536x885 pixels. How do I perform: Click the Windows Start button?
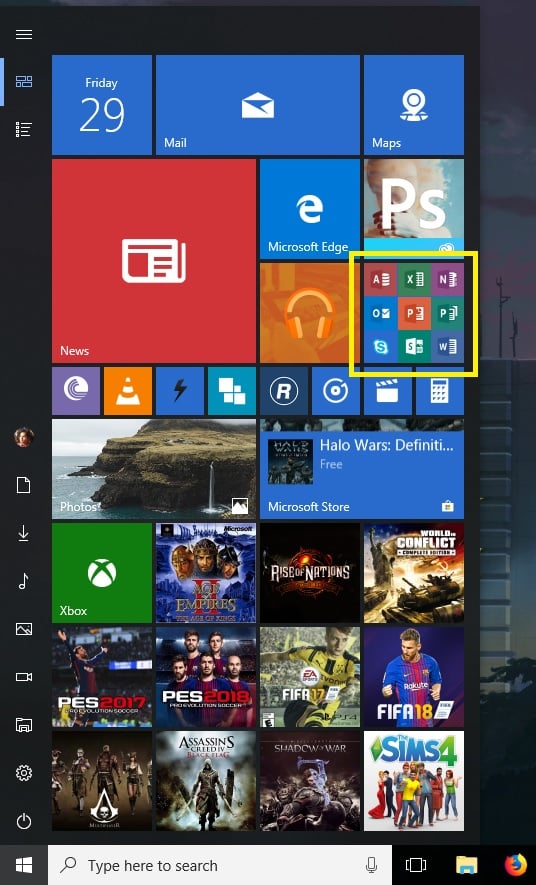tap(24, 865)
